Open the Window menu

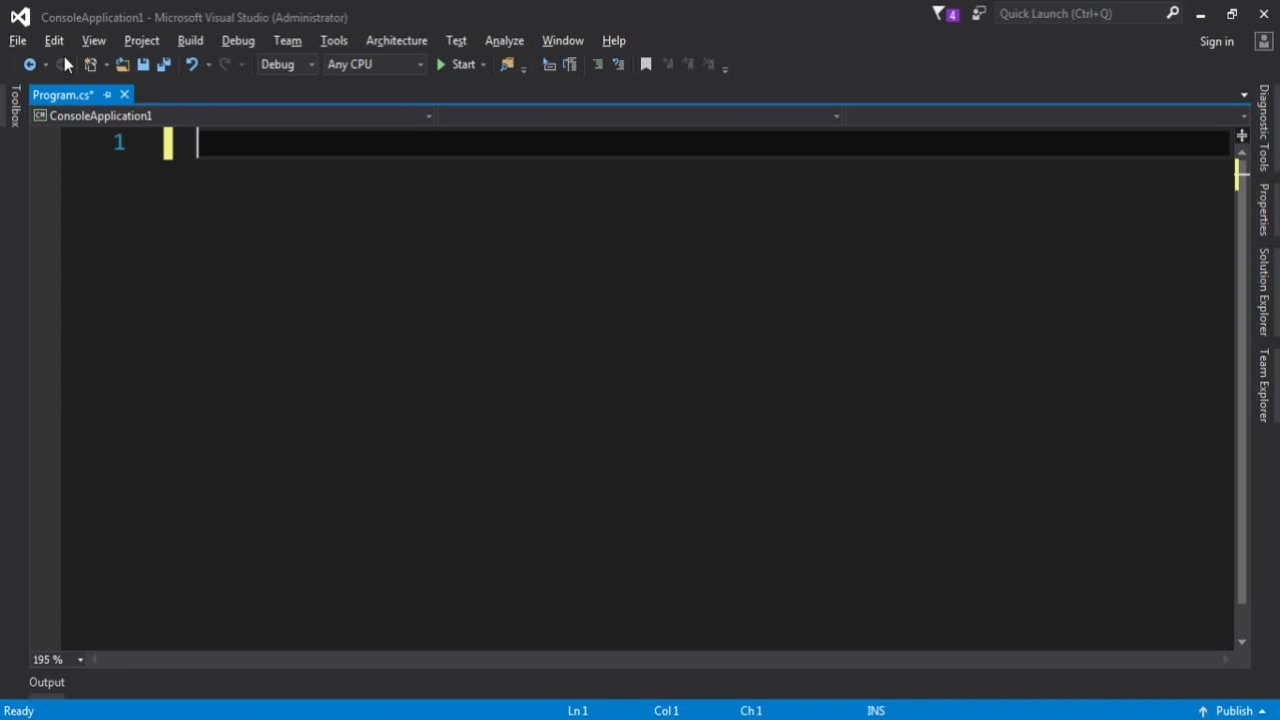point(563,41)
